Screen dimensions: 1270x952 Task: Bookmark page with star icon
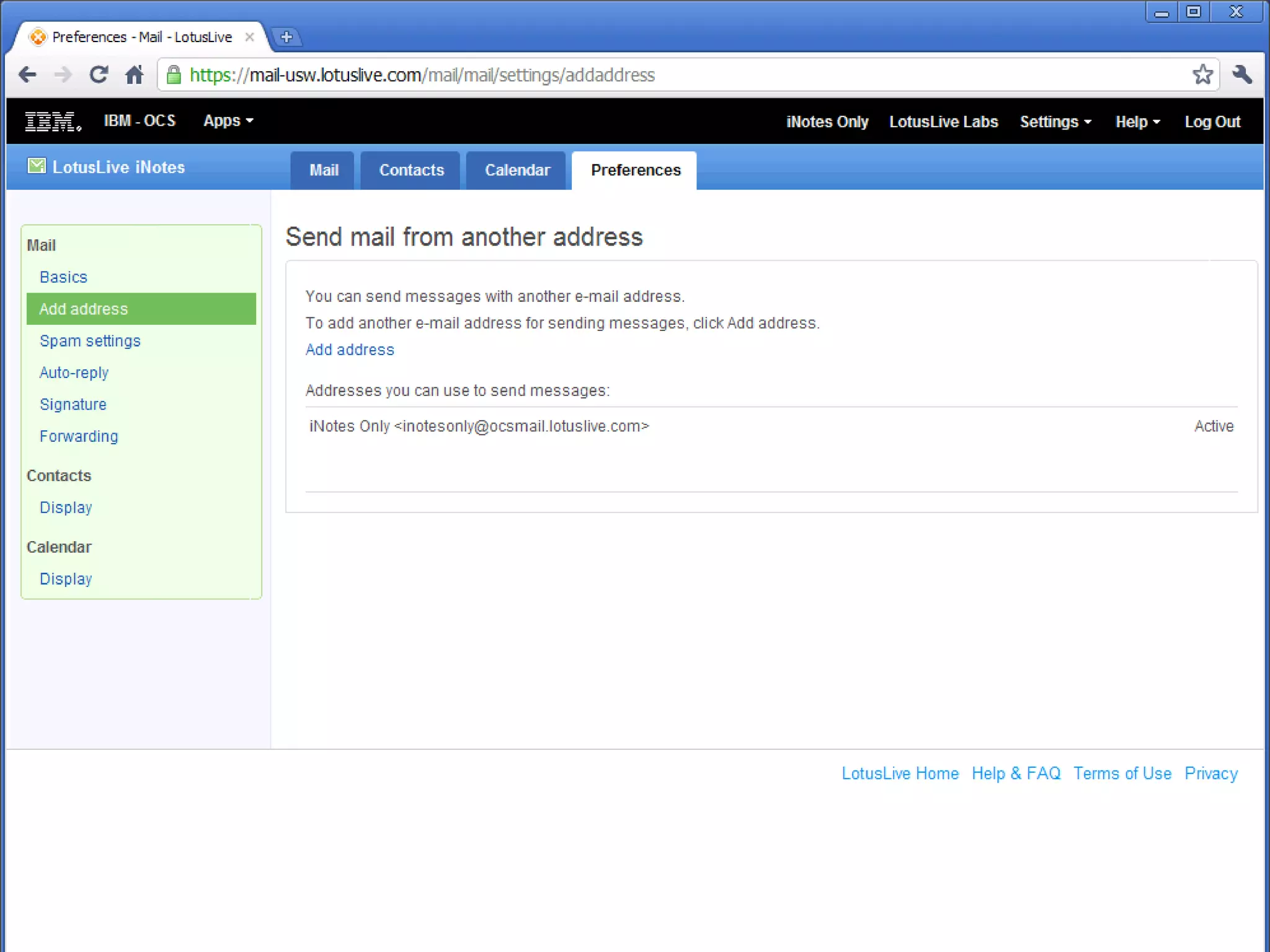(1202, 75)
